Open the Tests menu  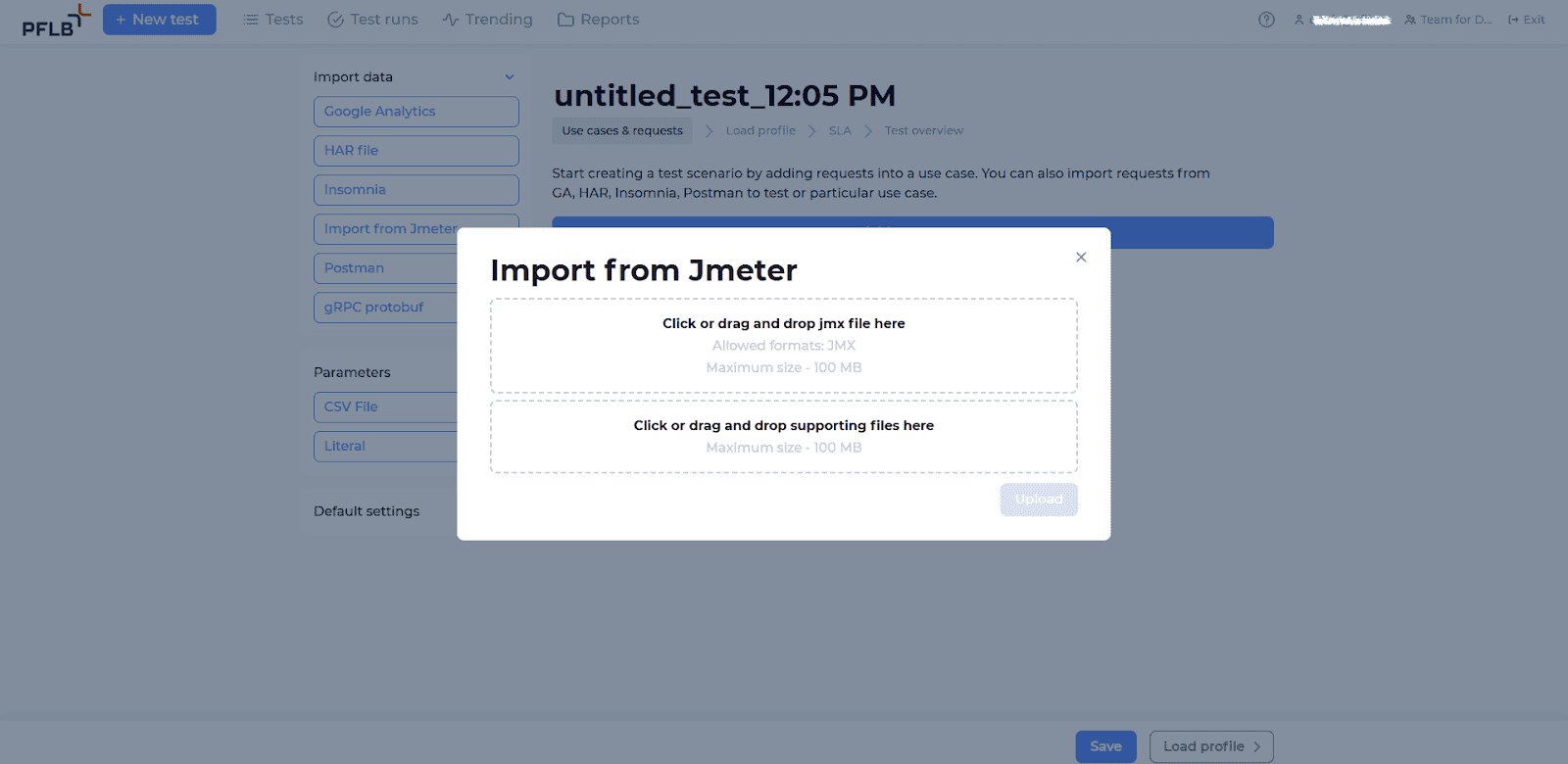[272, 20]
